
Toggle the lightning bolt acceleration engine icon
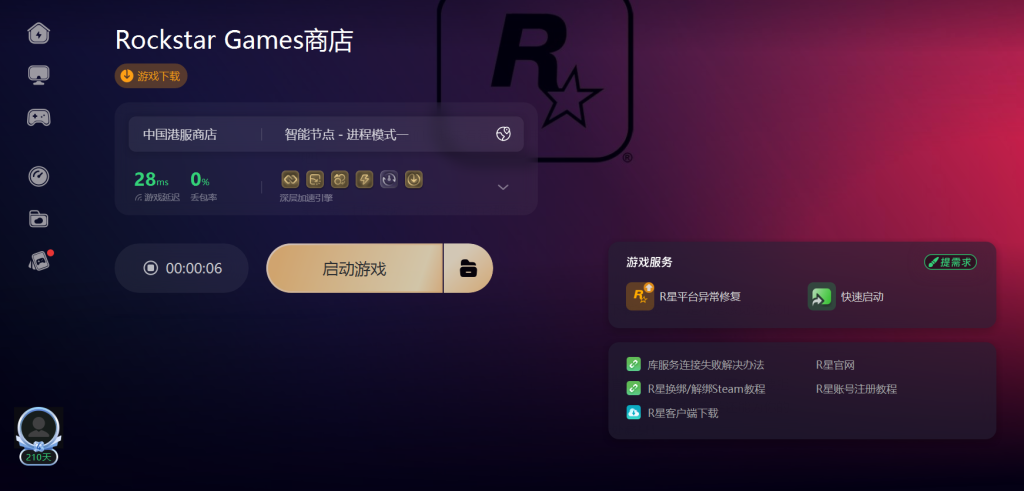point(364,179)
